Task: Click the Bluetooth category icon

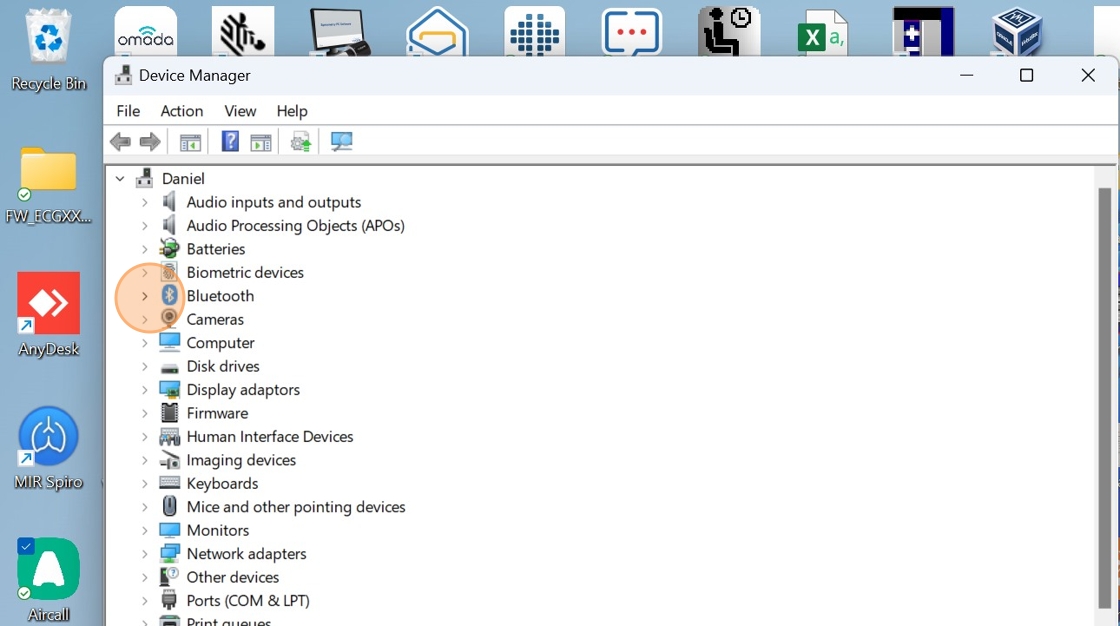Action: click(x=169, y=295)
